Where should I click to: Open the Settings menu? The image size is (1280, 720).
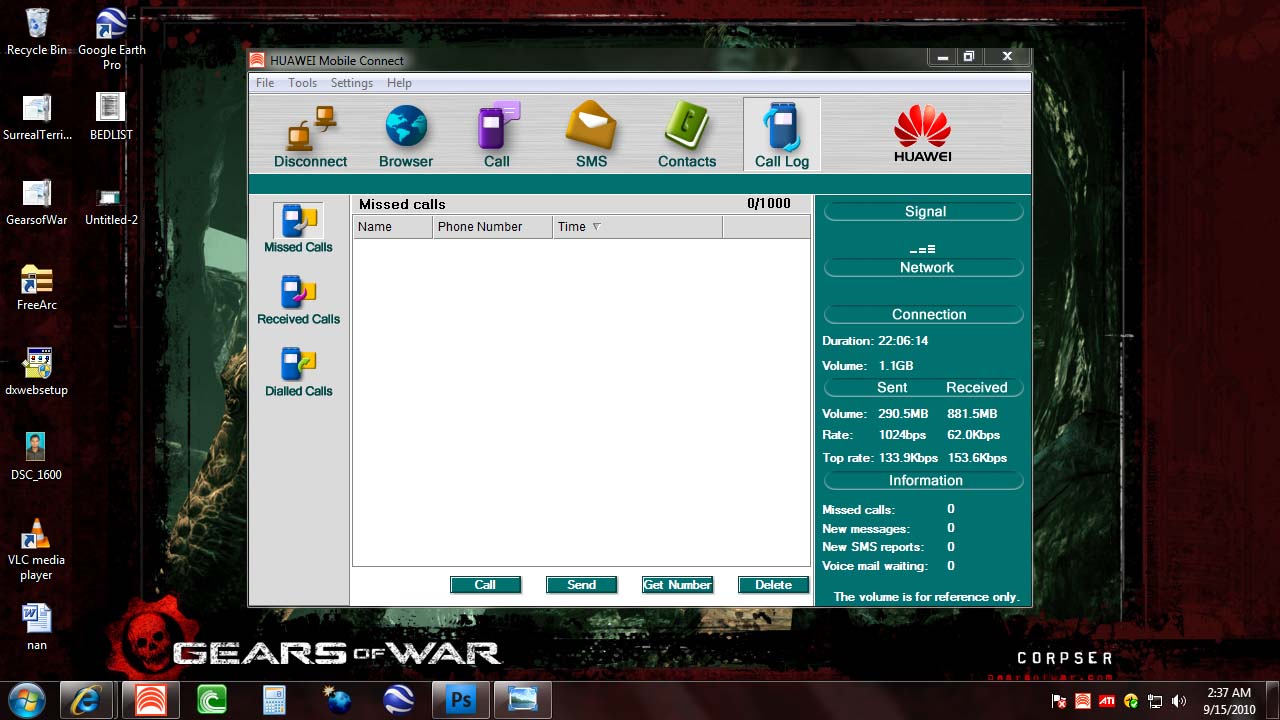click(x=352, y=83)
